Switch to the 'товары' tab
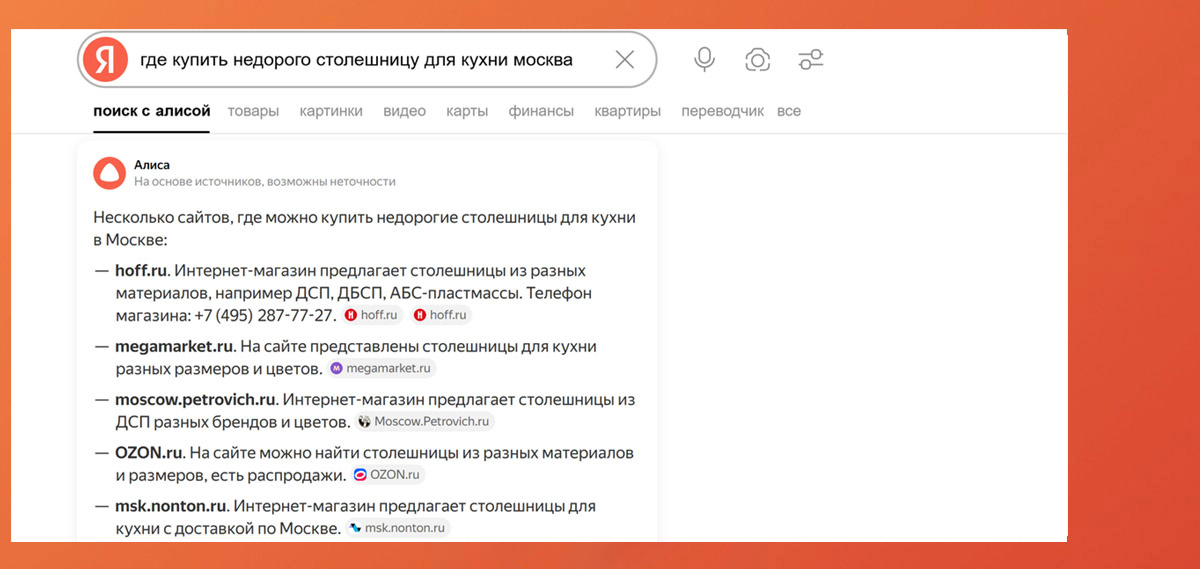The height and width of the screenshot is (569, 1200). pos(253,111)
